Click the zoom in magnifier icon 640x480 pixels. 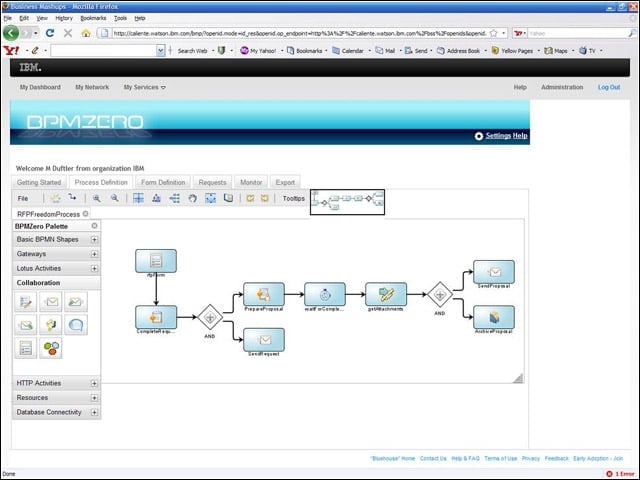pyautogui.click(x=97, y=198)
